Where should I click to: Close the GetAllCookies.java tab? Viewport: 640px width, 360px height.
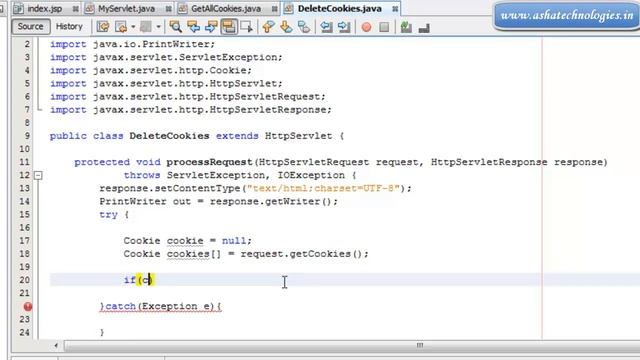tap(275, 9)
